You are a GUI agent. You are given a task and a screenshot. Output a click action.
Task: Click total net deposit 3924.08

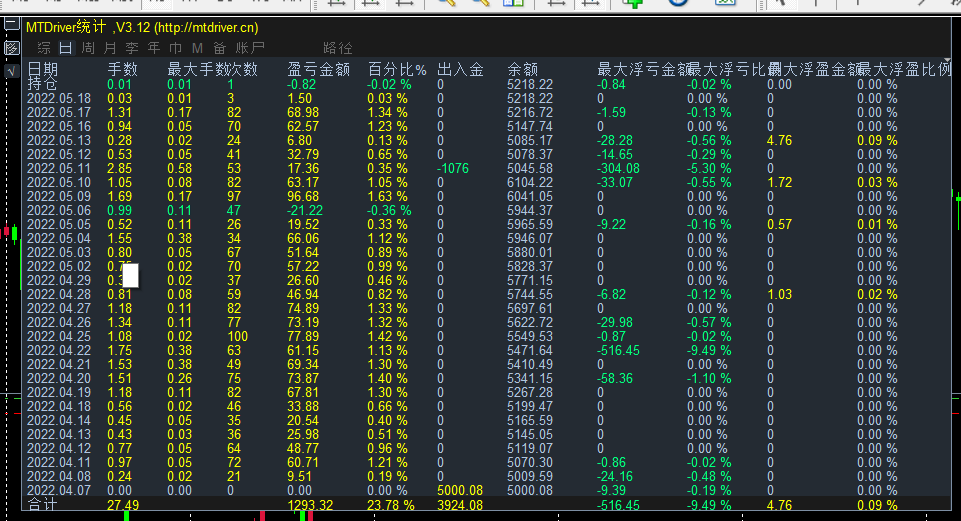click(460, 506)
